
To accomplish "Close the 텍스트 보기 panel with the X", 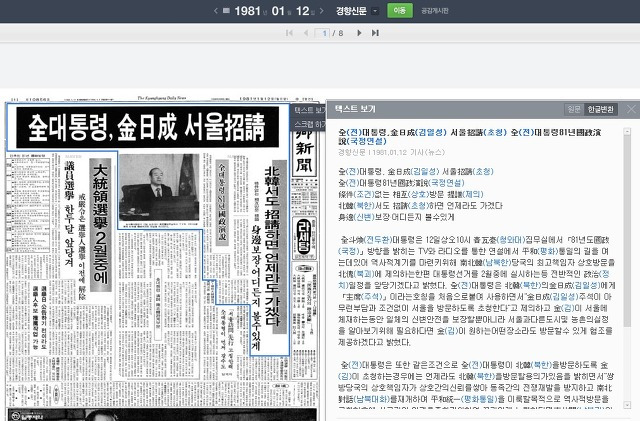I will (631, 109).
